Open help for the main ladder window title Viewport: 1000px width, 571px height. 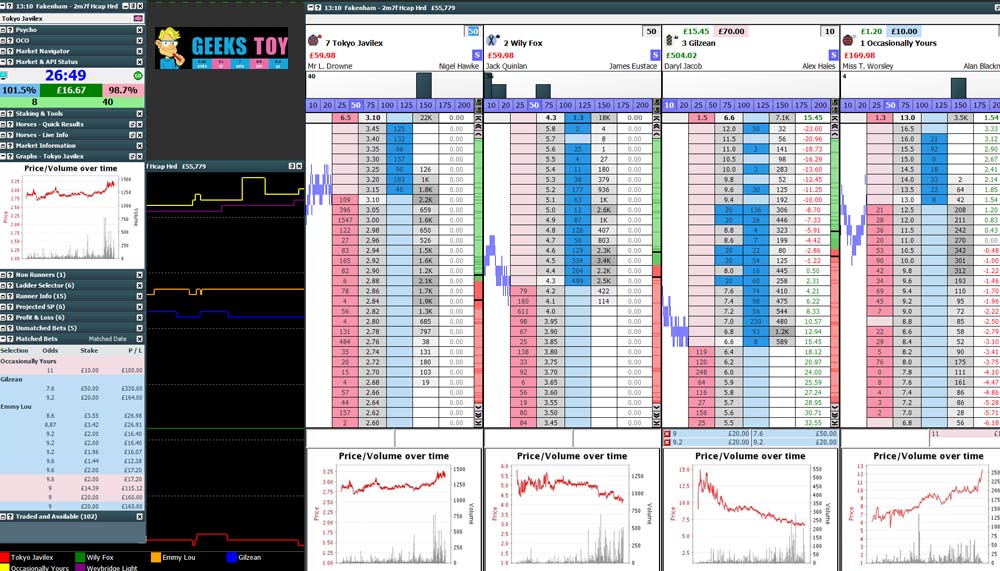pyautogui.click(x=318, y=8)
